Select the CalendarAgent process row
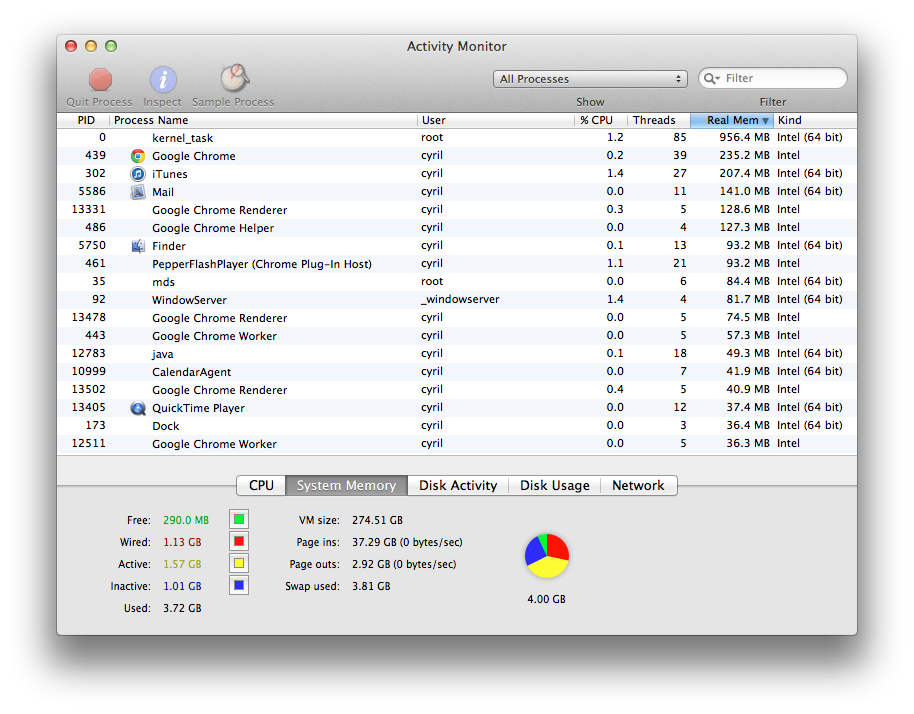 (x=457, y=372)
